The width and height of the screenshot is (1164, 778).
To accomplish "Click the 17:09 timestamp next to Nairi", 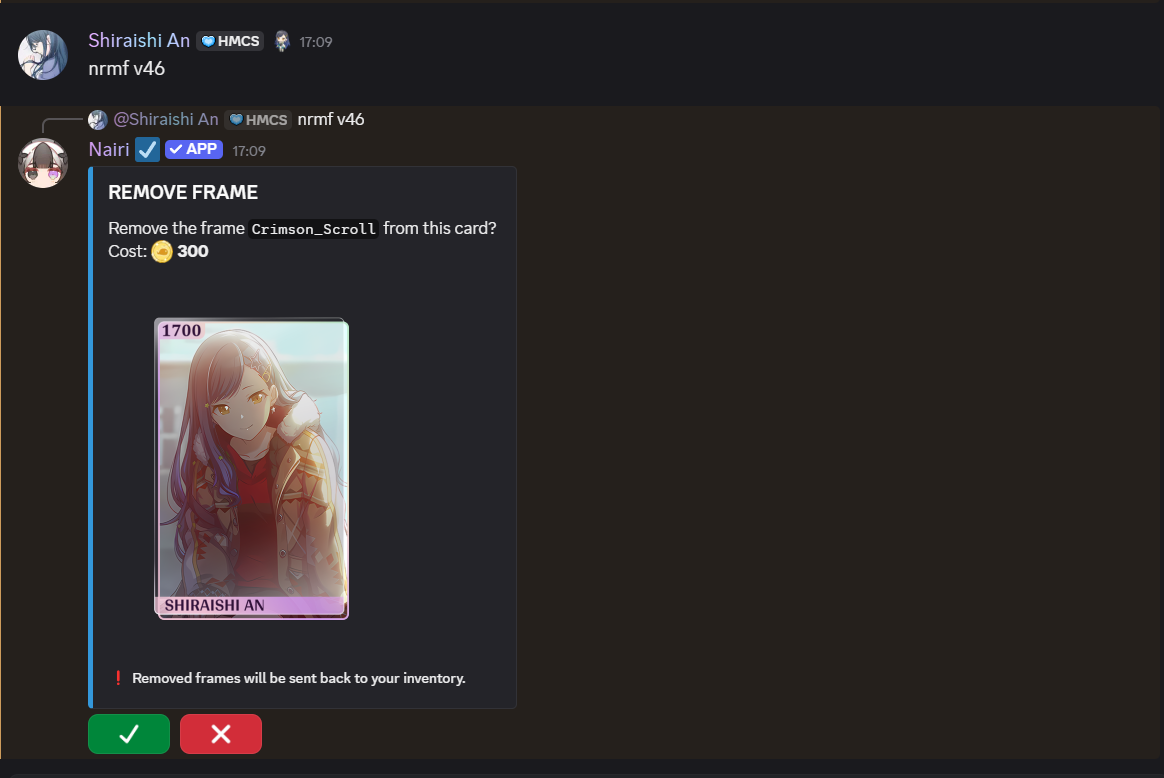I will click(x=249, y=151).
